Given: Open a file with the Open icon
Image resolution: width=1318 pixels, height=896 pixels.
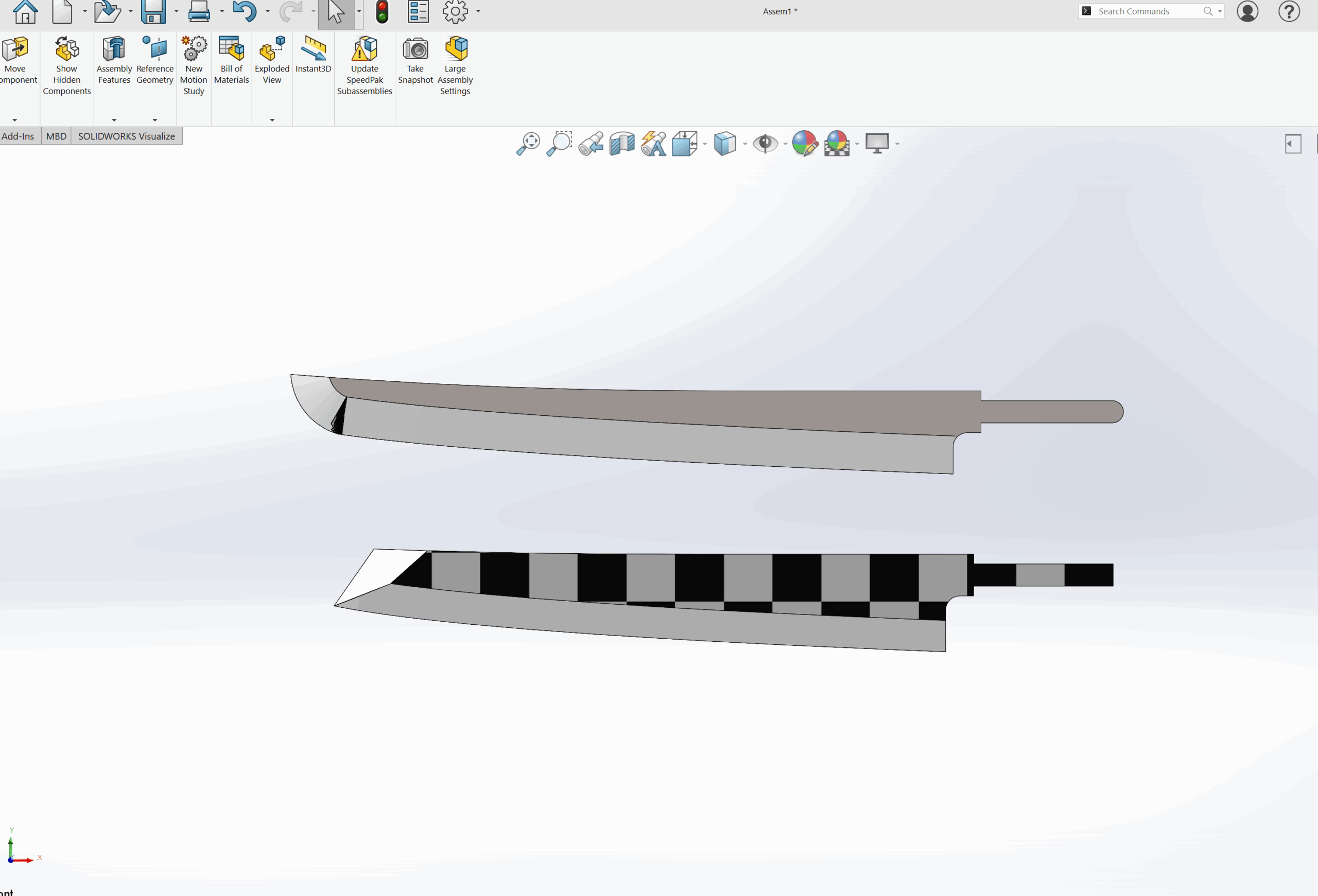Looking at the screenshot, I should point(107,11).
